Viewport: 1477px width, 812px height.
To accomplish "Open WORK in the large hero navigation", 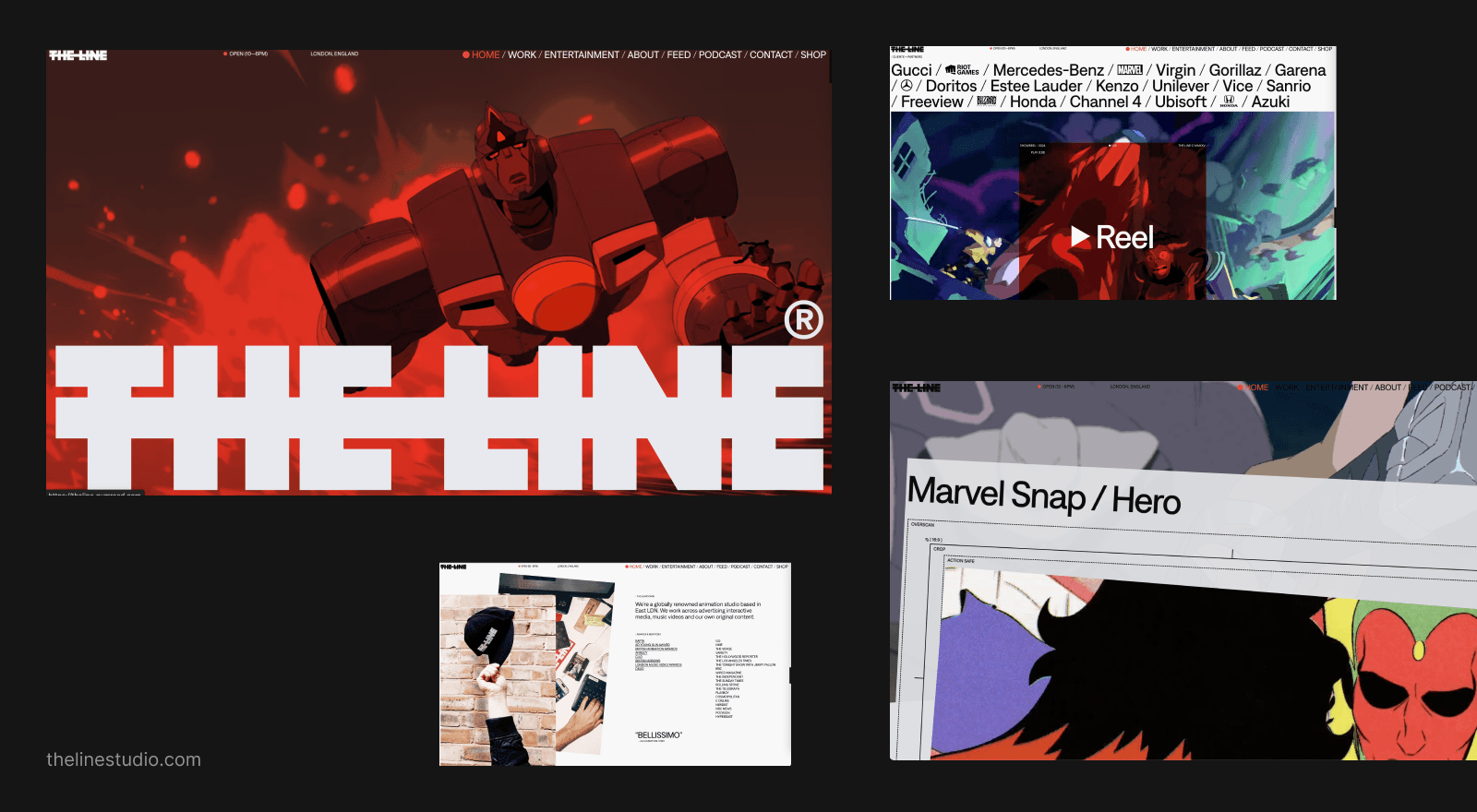I will tap(522, 55).
